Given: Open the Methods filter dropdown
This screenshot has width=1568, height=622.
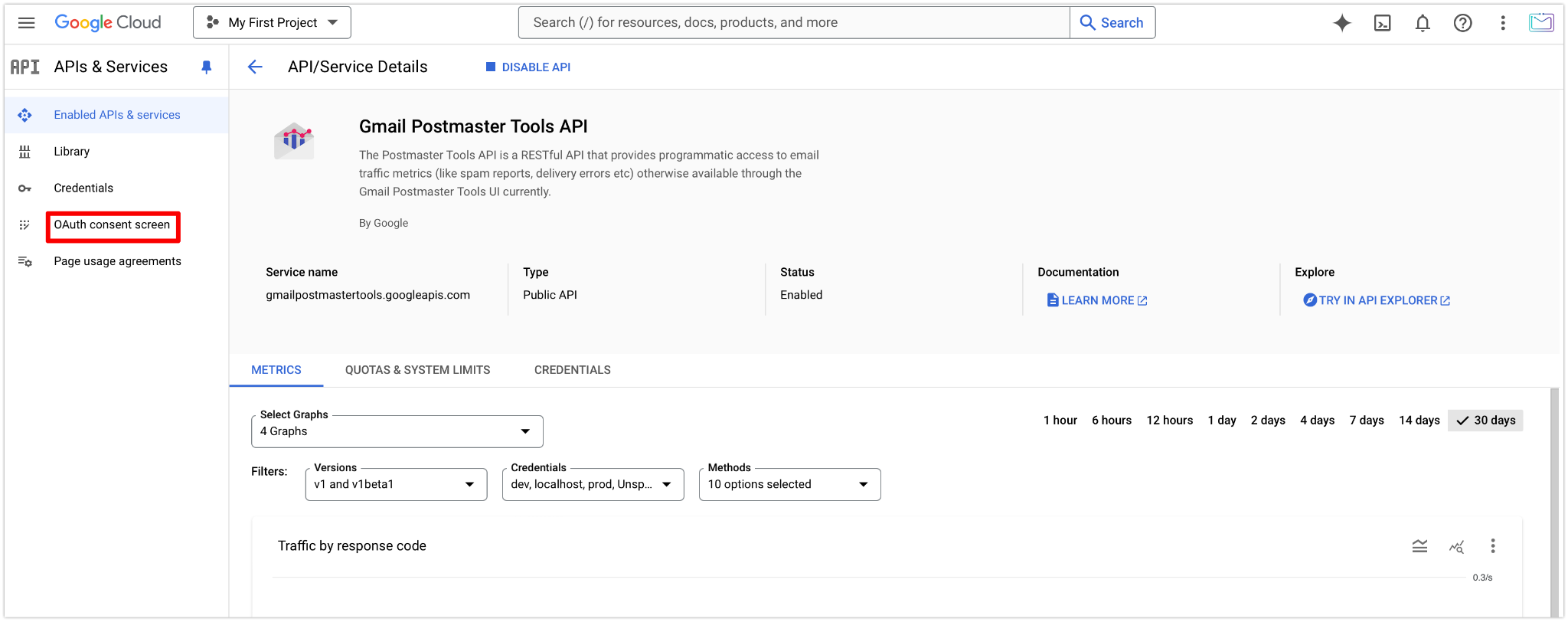Looking at the screenshot, I should click(x=789, y=484).
